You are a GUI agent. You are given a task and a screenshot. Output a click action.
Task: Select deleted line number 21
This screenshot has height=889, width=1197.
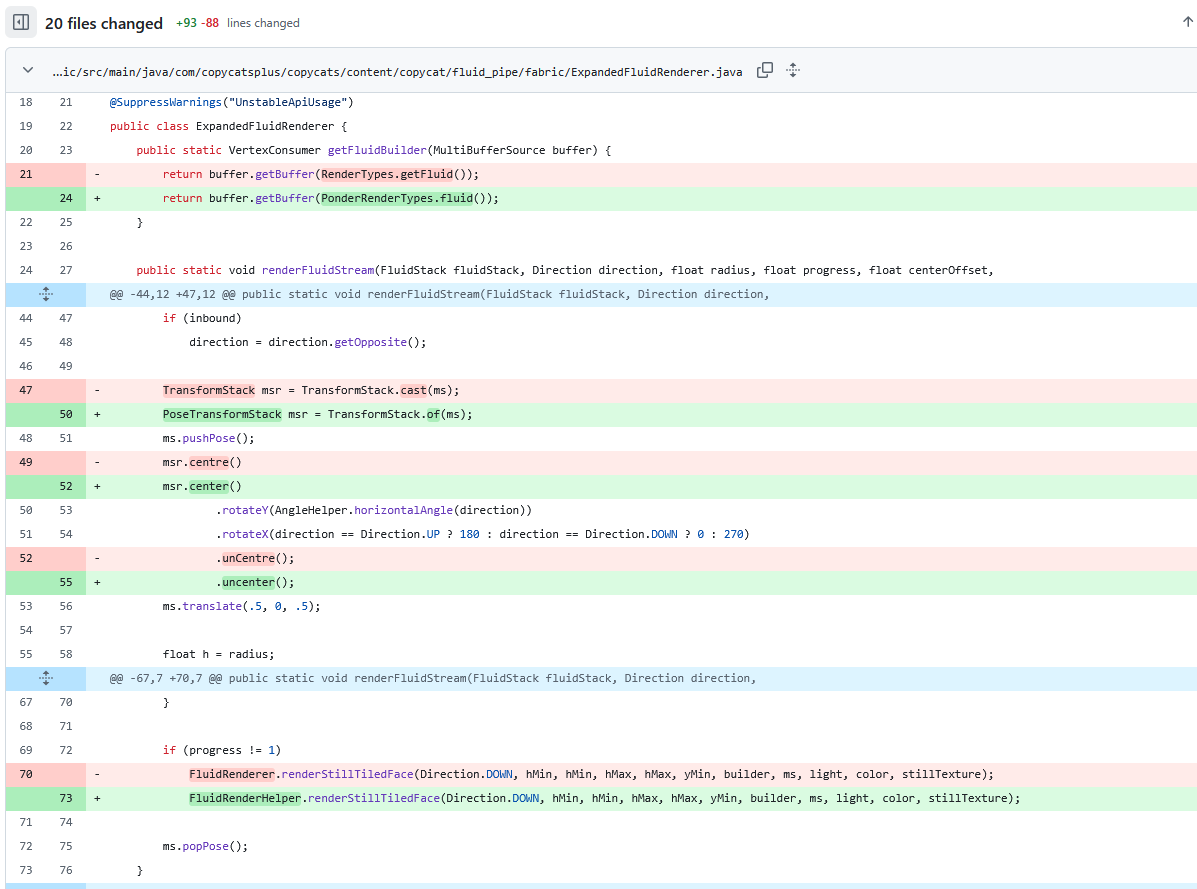[x=26, y=174]
